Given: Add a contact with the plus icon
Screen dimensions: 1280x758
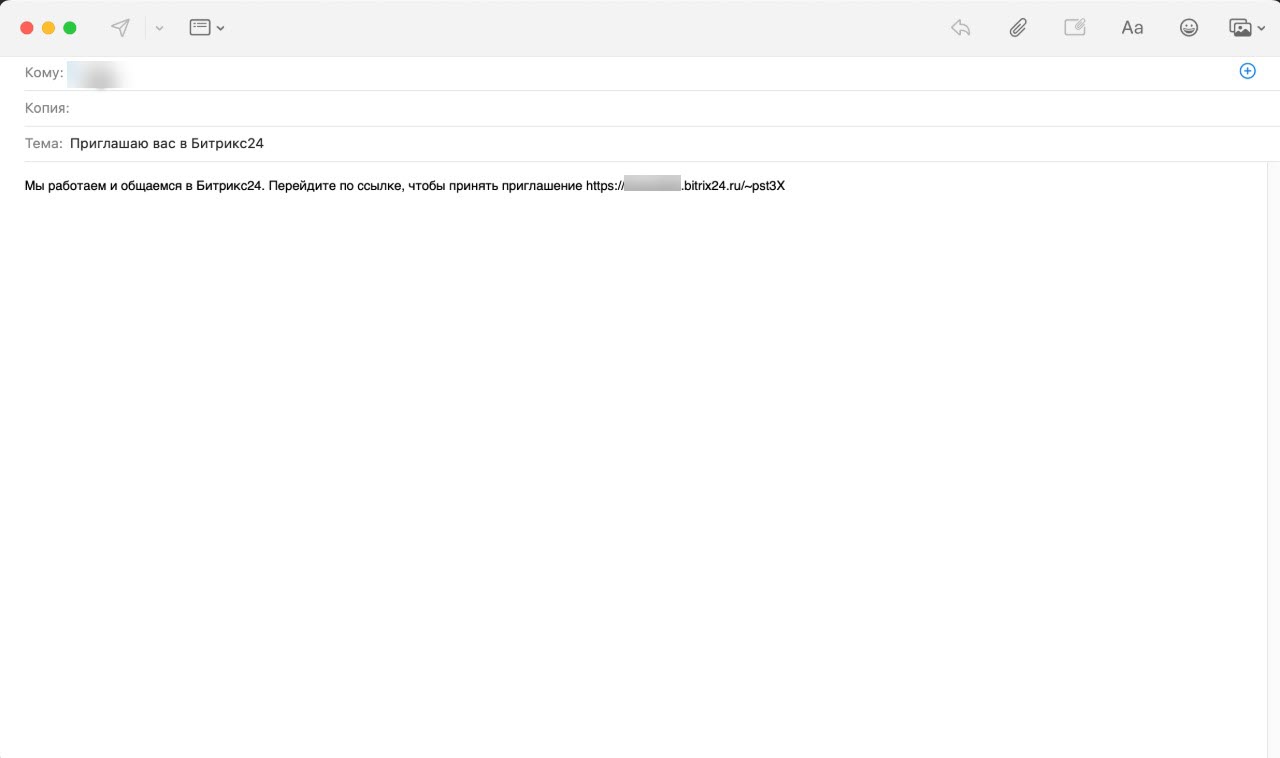Looking at the screenshot, I should (x=1247, y=71).
